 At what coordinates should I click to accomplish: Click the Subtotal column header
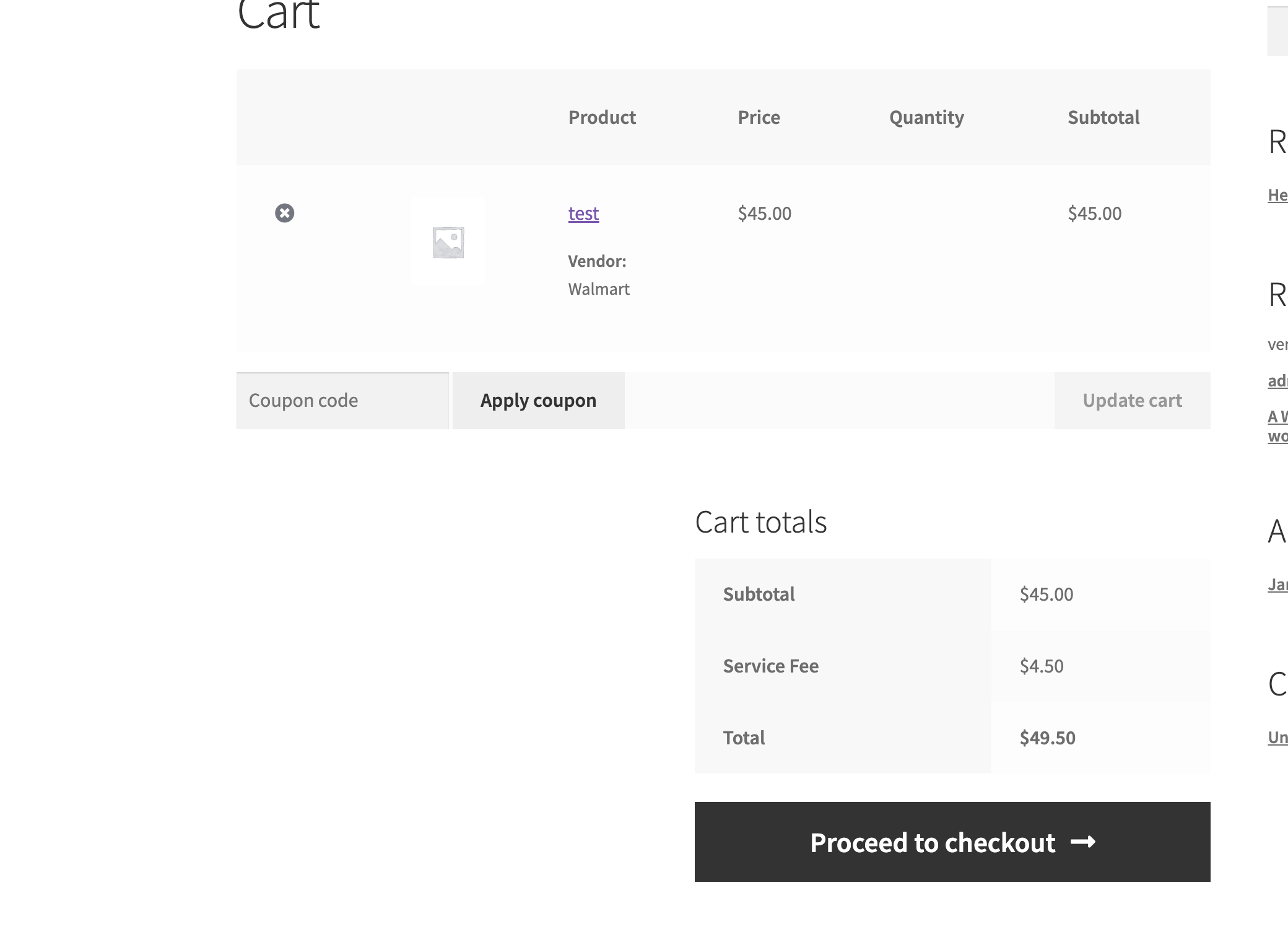pos(1103,118)
